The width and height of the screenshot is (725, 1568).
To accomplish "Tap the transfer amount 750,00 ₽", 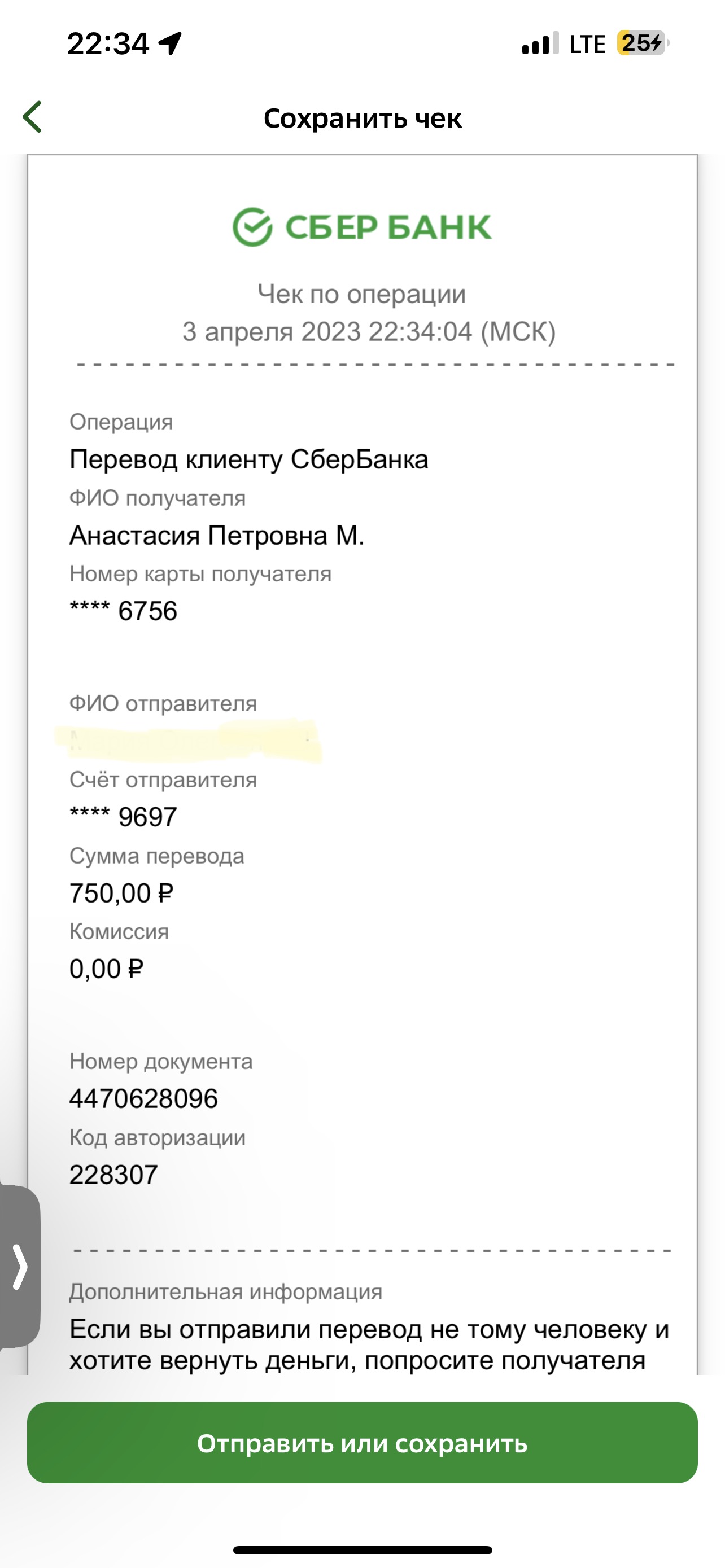I will pos(122,893).
